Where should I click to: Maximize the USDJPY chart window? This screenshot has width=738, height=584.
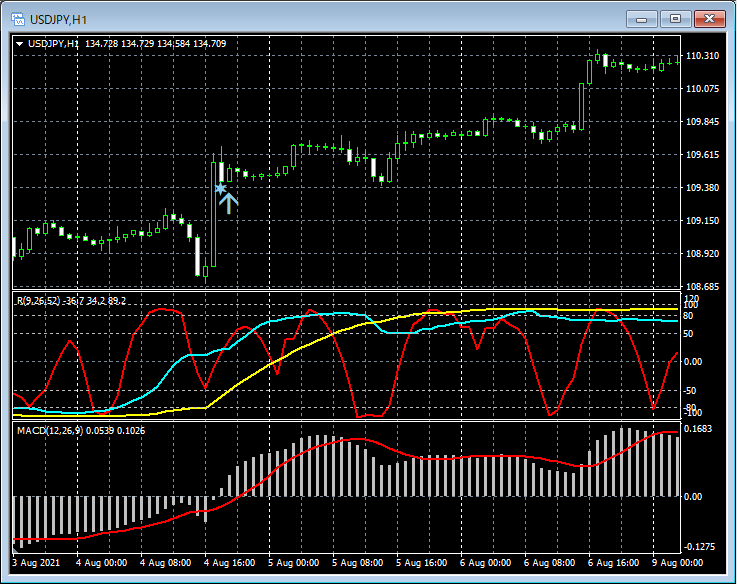pyautogui.click(x=677, y=18)
